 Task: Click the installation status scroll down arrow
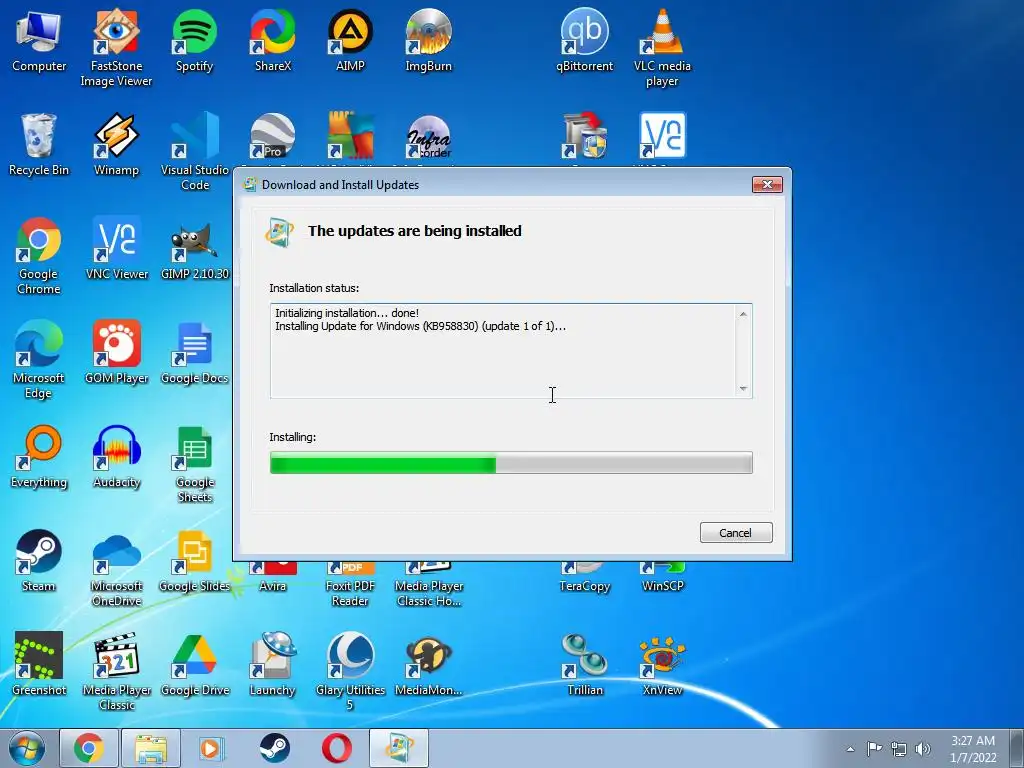coord(743,389)
